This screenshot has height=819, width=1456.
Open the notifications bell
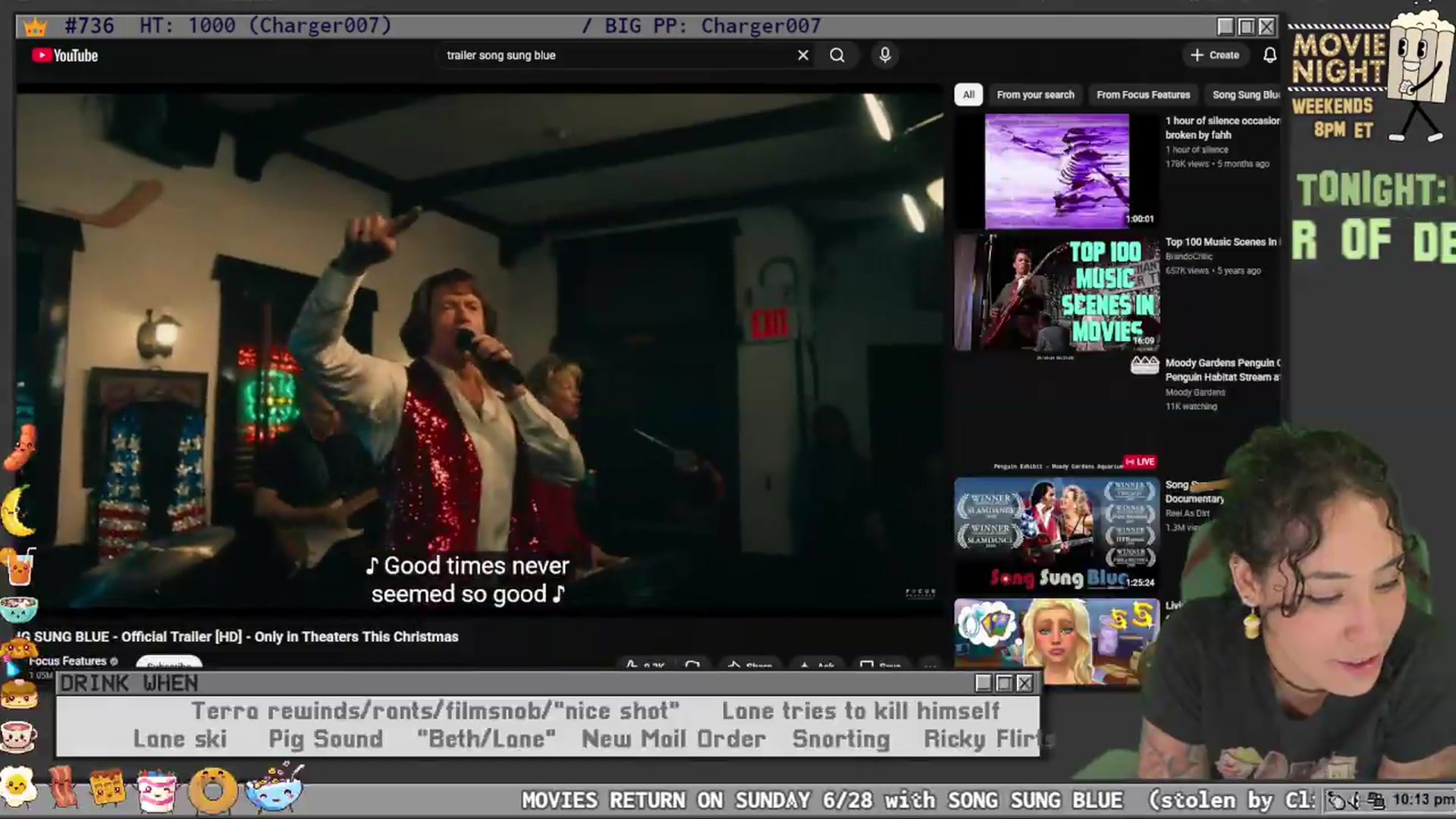click(1269, 55)
